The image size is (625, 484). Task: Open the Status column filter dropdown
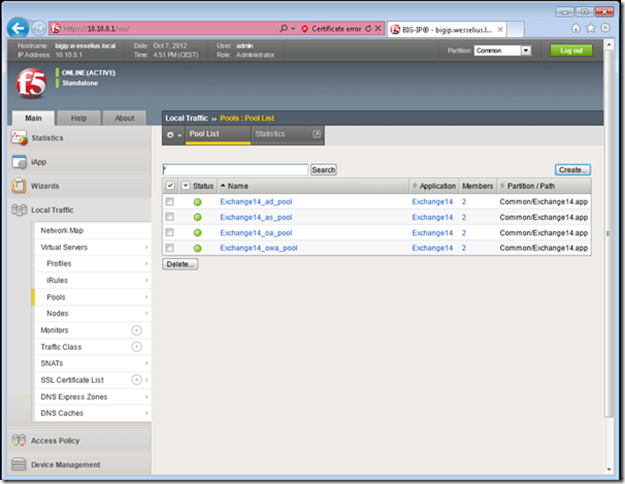pos(185,186)
